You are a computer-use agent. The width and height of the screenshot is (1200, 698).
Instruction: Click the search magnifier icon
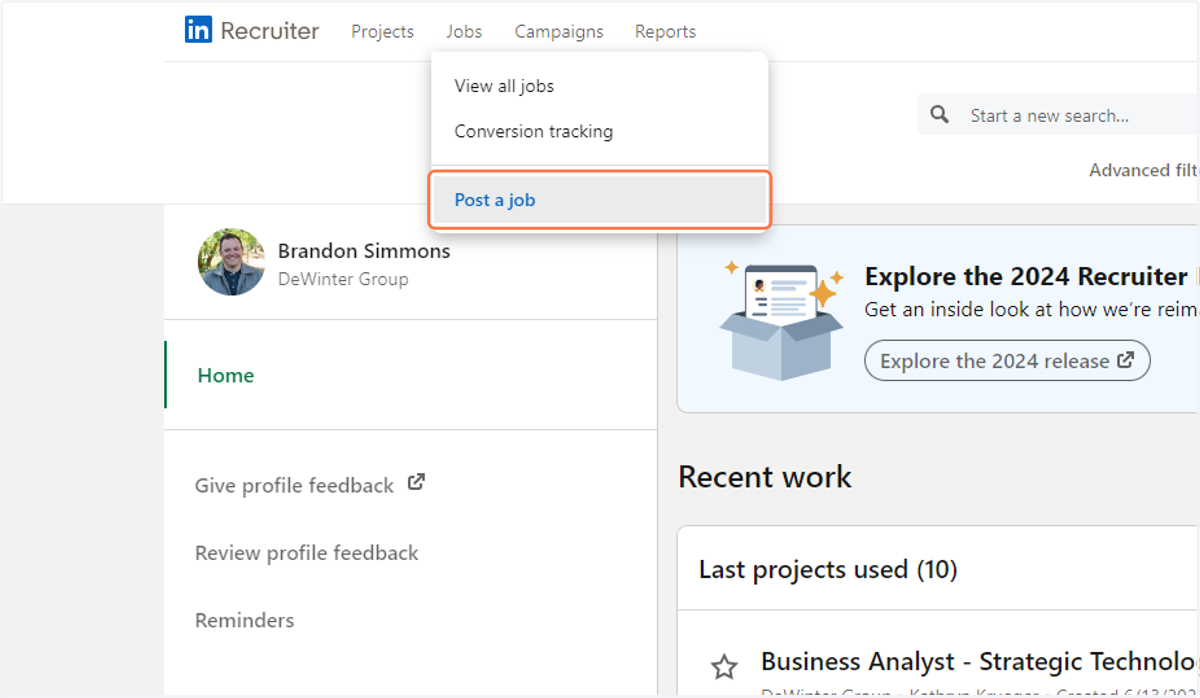939,115
